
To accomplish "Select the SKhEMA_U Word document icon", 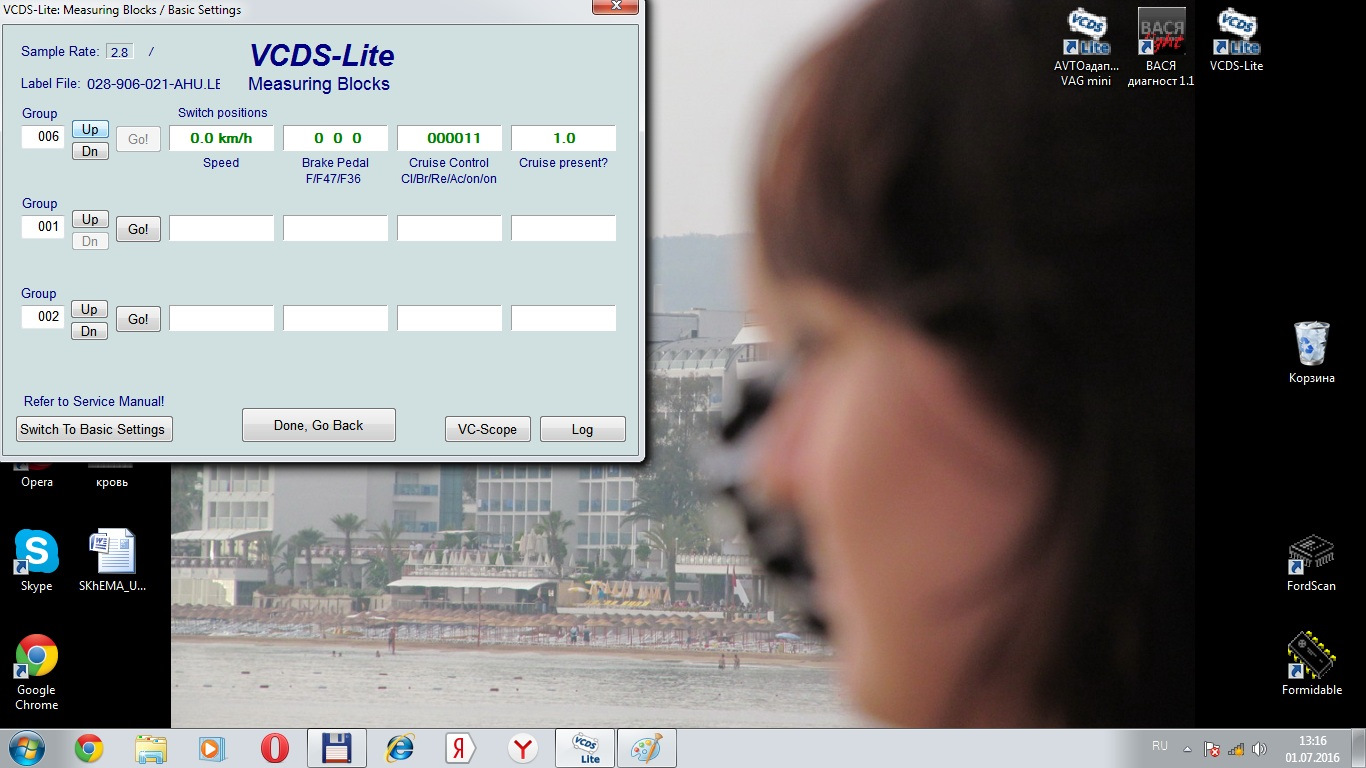I will click(x=112, y=561).
